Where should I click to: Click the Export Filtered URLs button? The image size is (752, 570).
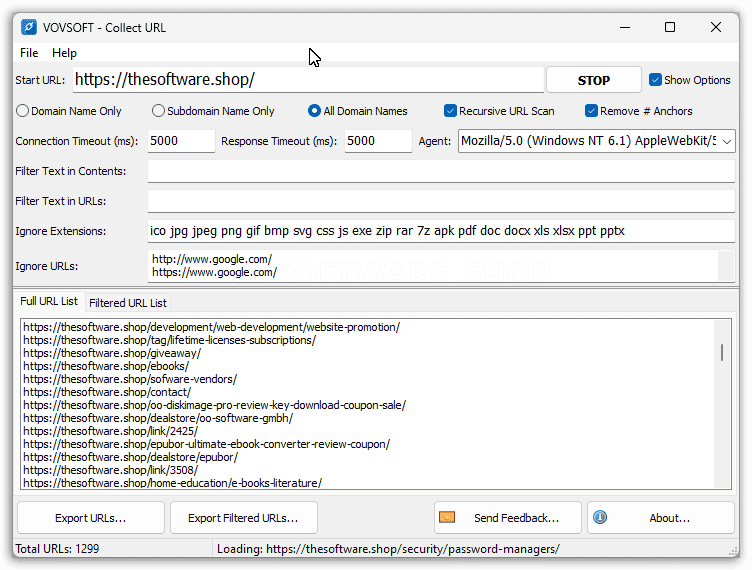coord(244,518)
